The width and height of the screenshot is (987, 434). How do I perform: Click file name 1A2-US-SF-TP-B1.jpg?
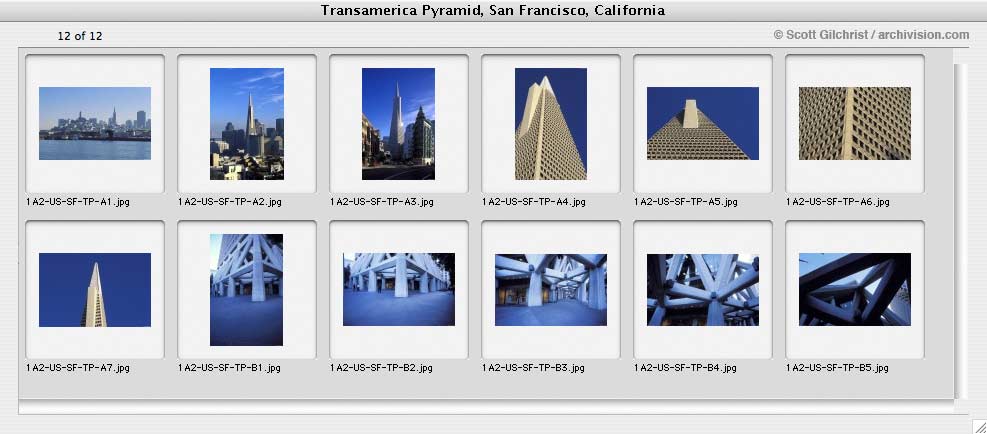(230, 368)
